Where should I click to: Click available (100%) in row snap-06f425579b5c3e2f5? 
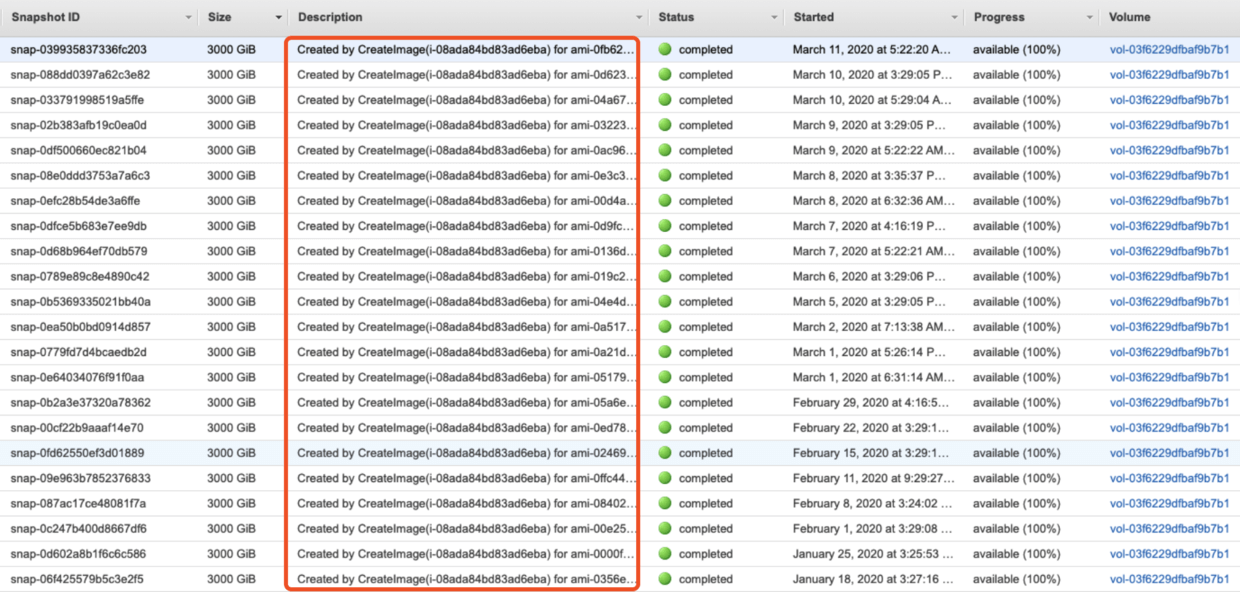1016,579
